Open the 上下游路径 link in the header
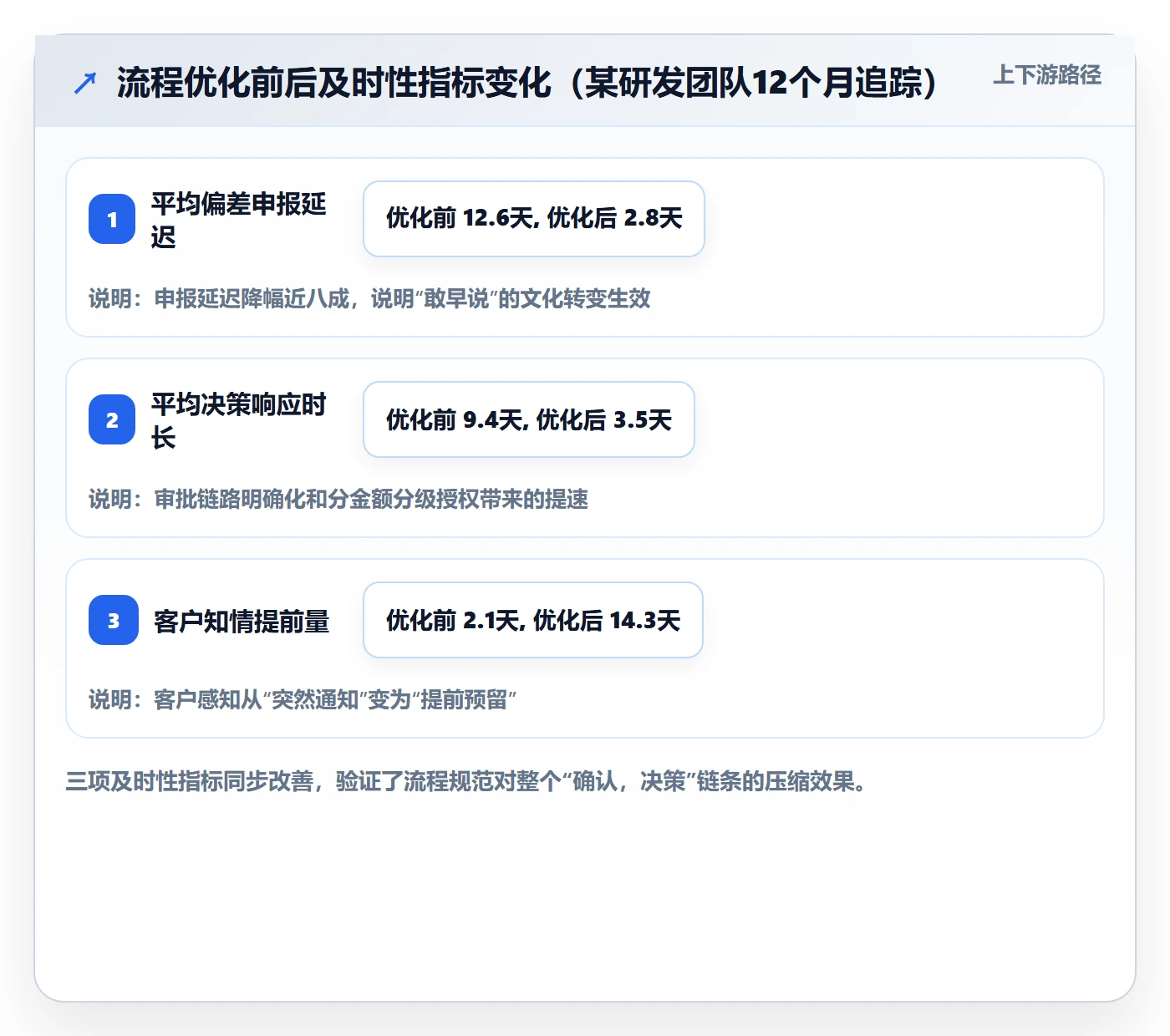 pyautogui.click(x=1046, y=75)
